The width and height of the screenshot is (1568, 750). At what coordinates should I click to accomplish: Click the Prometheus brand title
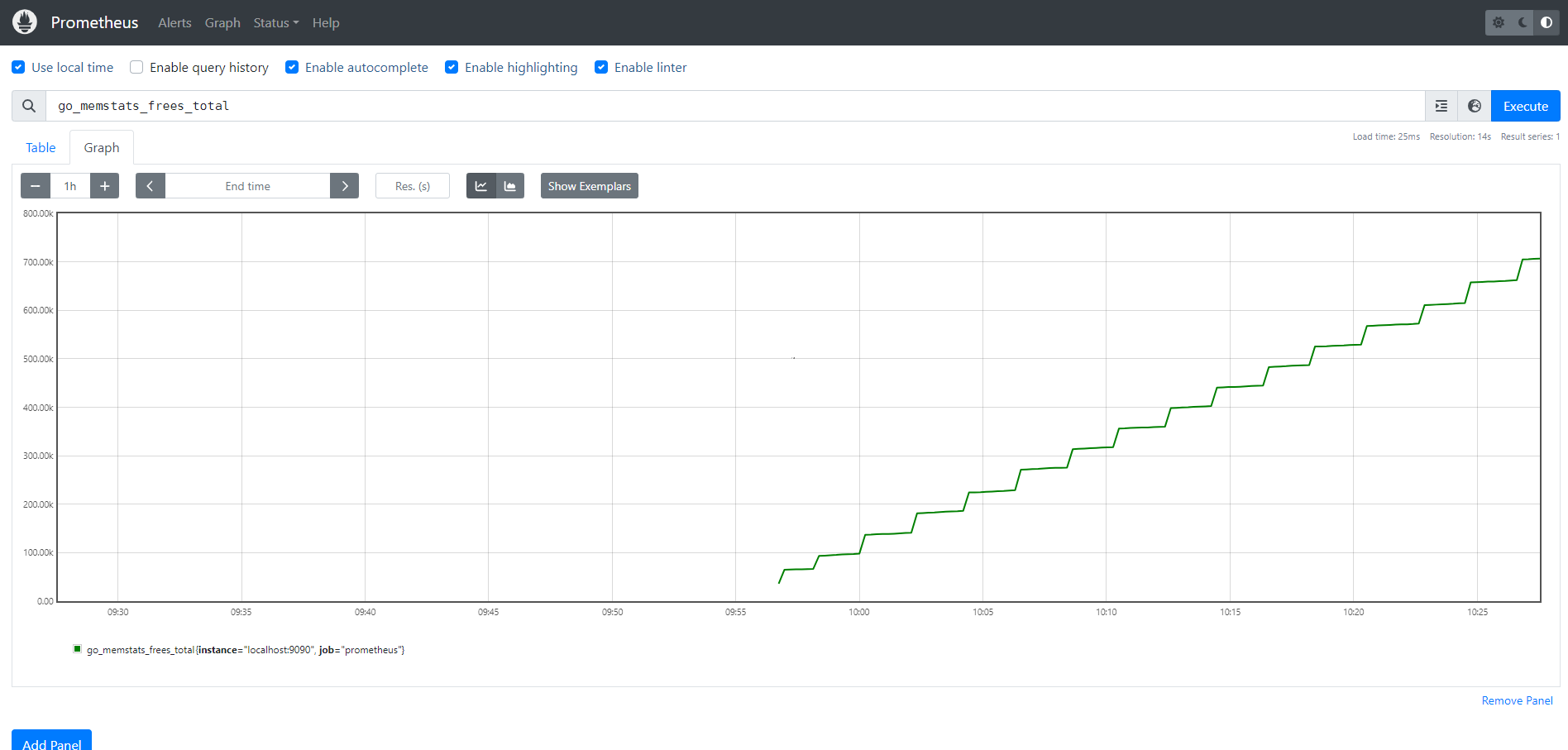pos(94,22)
